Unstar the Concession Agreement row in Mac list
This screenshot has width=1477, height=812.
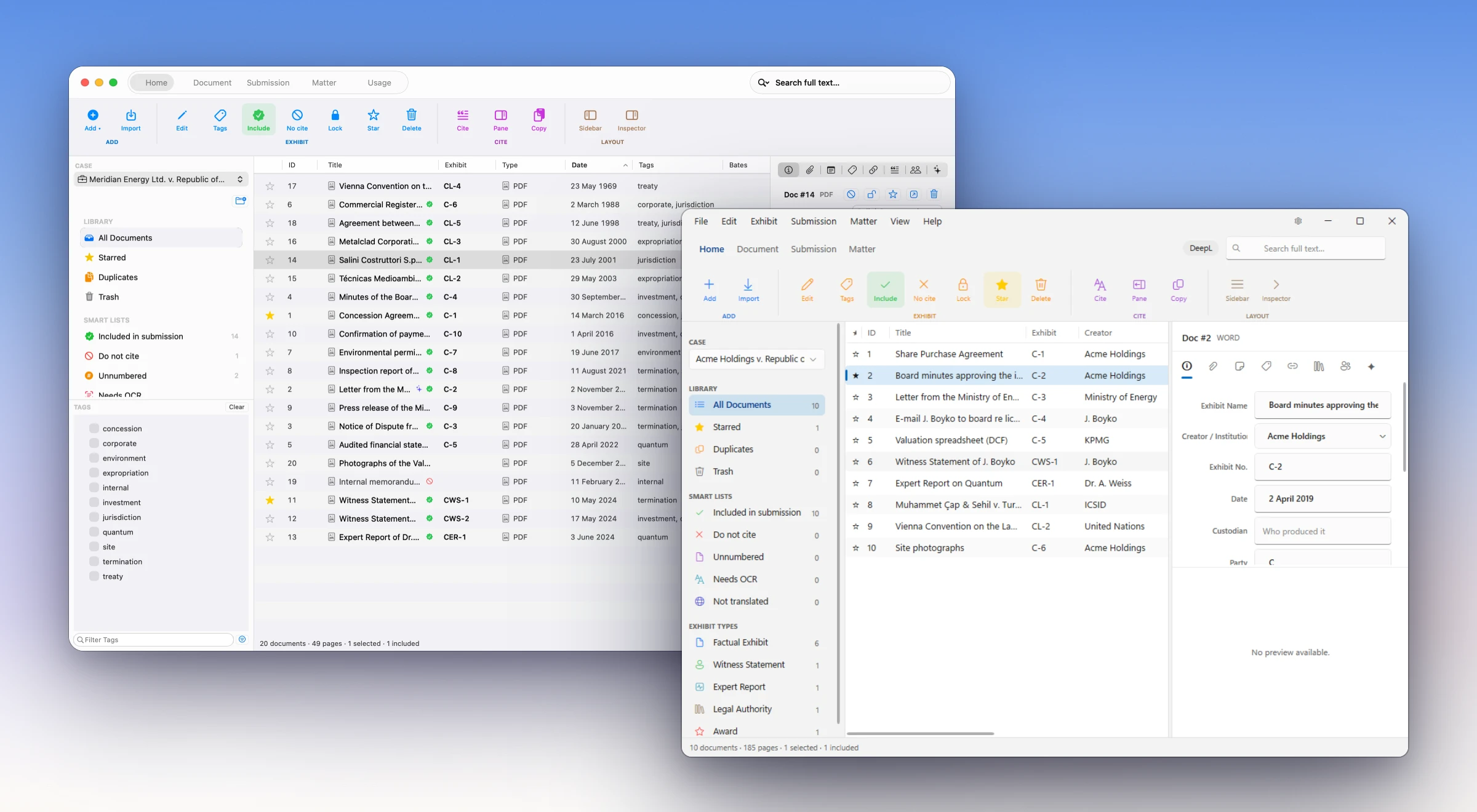270,315
